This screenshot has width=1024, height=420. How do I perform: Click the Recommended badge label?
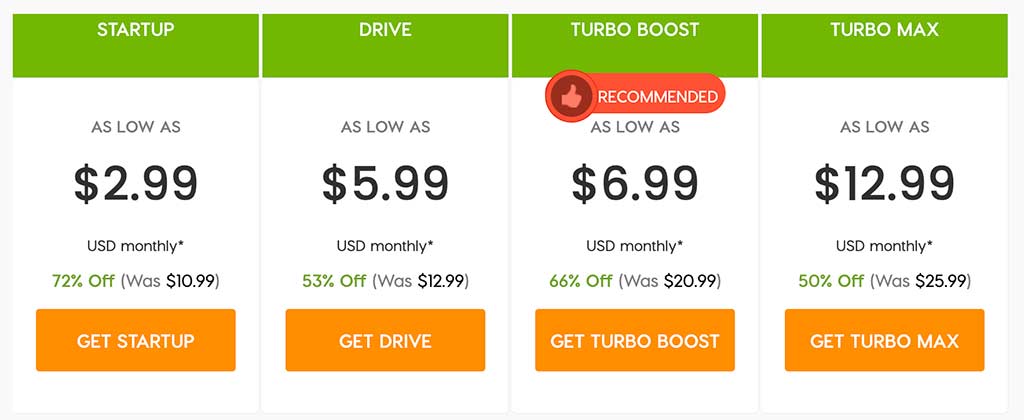pyautogui.click(x=657, y=97)
